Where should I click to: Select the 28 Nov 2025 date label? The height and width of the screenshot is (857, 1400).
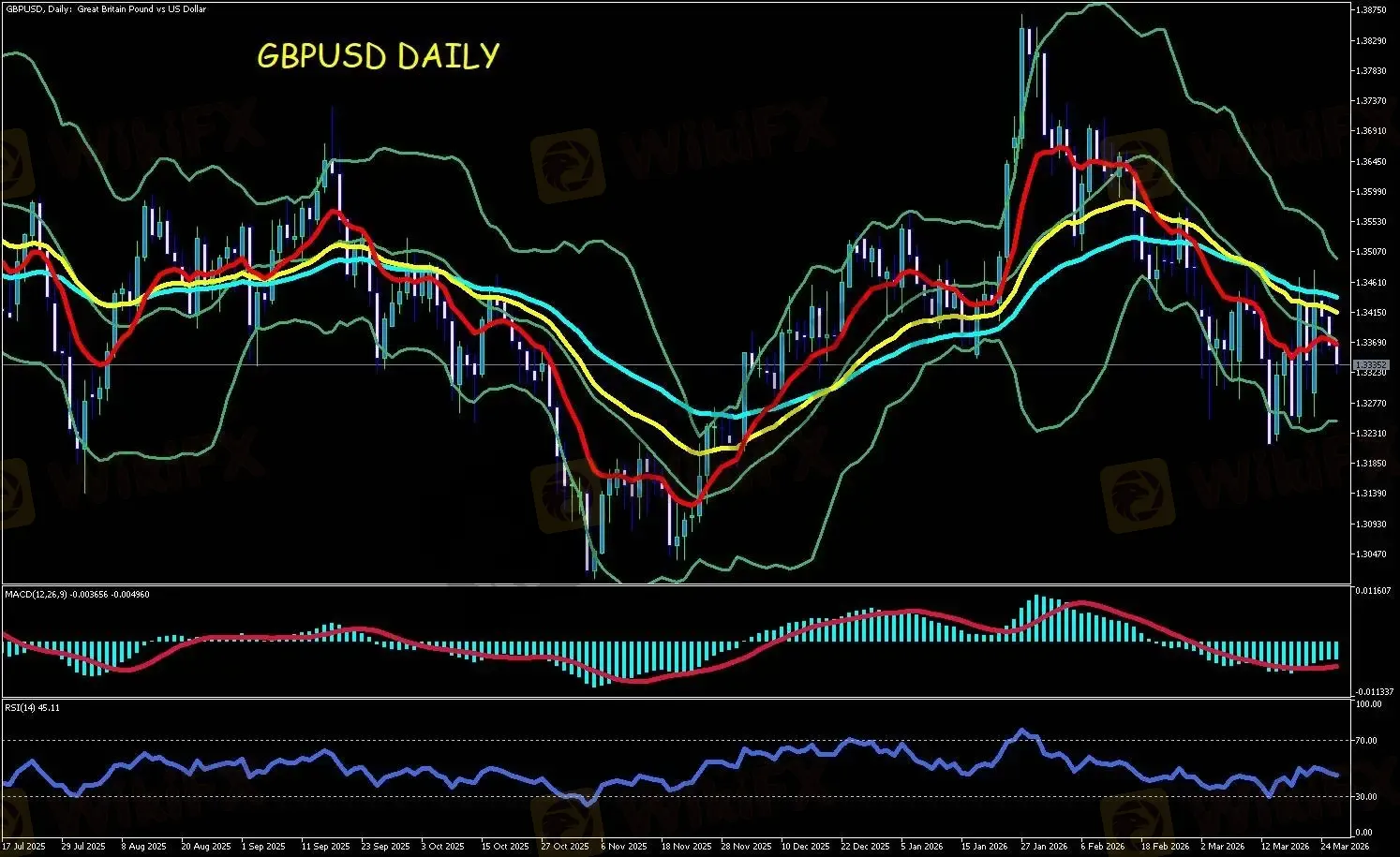[x=746, y=847]
